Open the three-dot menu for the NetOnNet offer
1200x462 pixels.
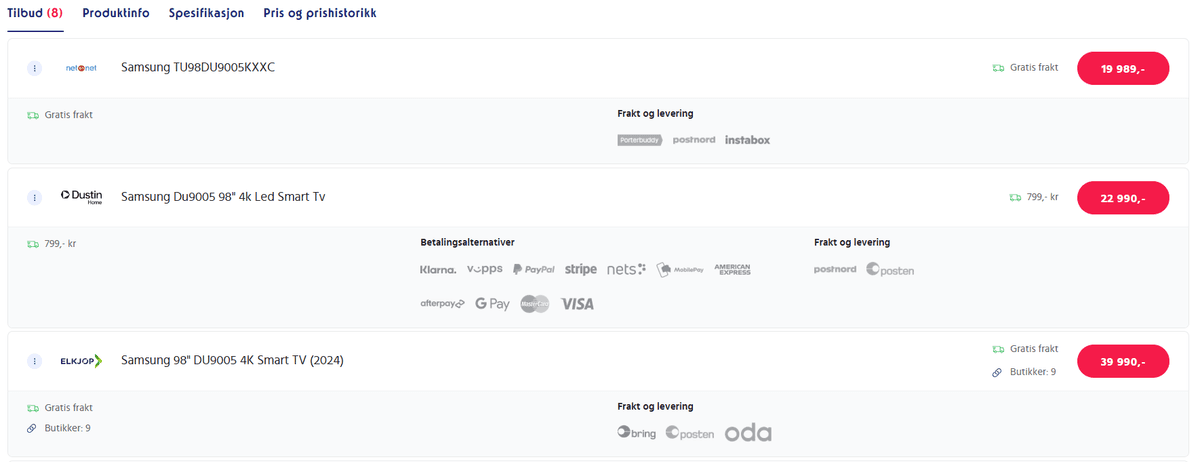34,68
